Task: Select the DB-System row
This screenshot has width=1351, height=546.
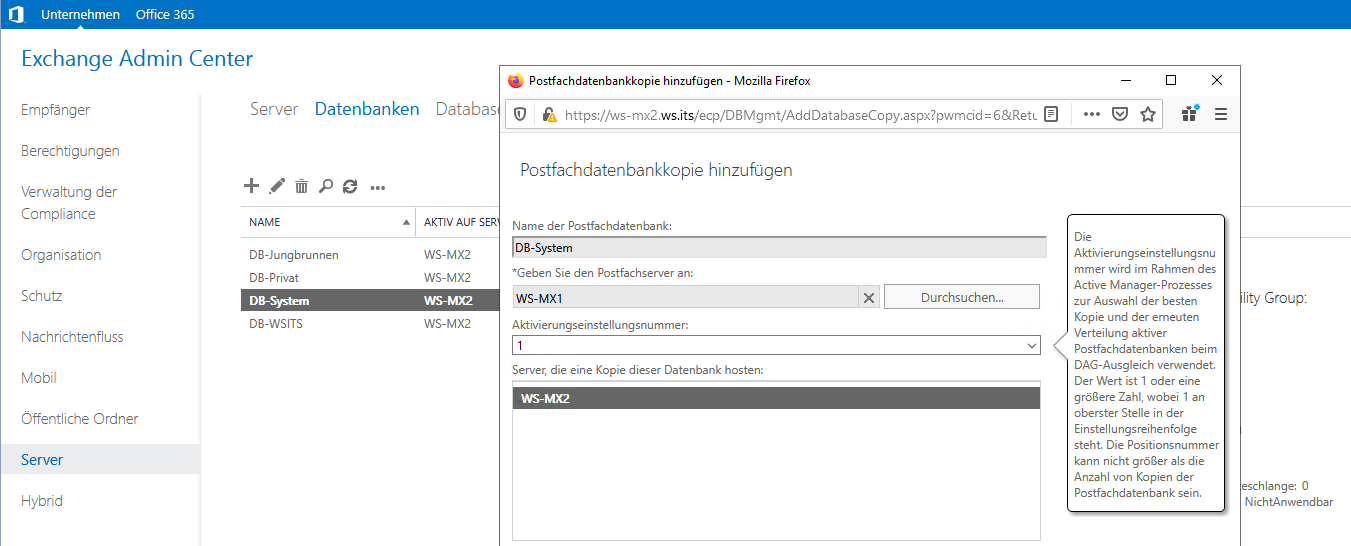Action: (x=370, y=301)
